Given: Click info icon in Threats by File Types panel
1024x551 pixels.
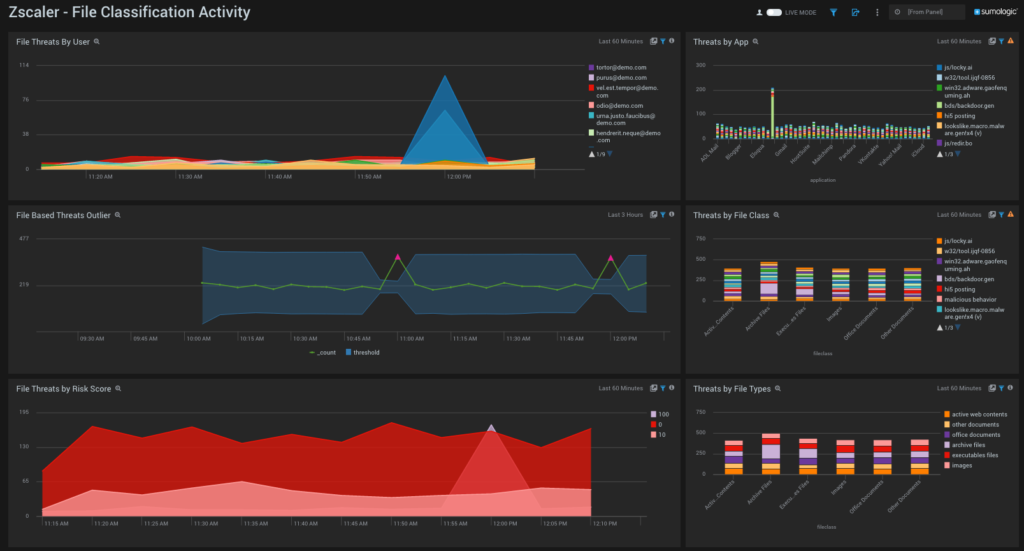Looking at the screenshot, I should [1010, 388].
